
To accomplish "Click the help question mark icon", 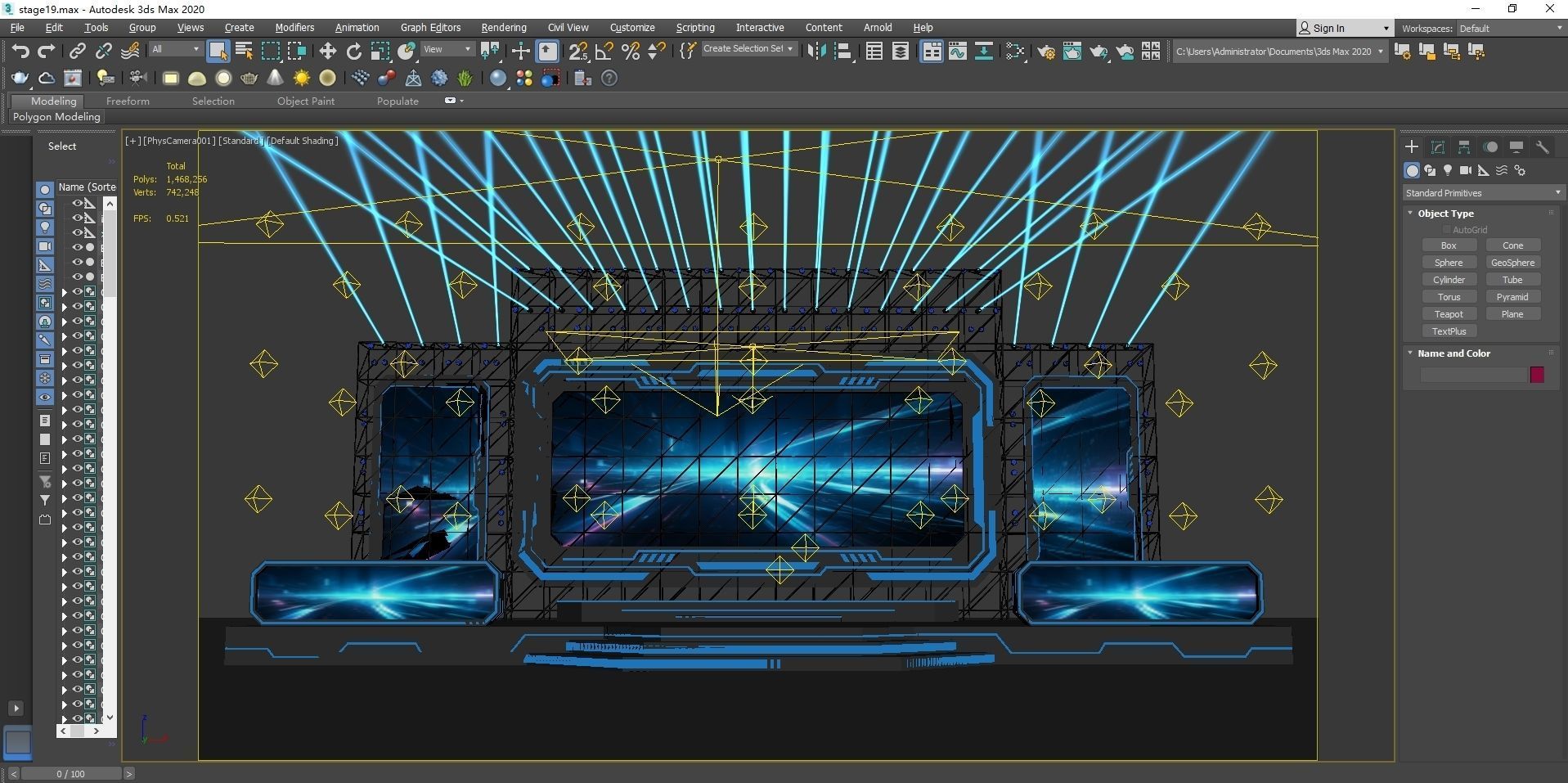I will pos(609,78).
